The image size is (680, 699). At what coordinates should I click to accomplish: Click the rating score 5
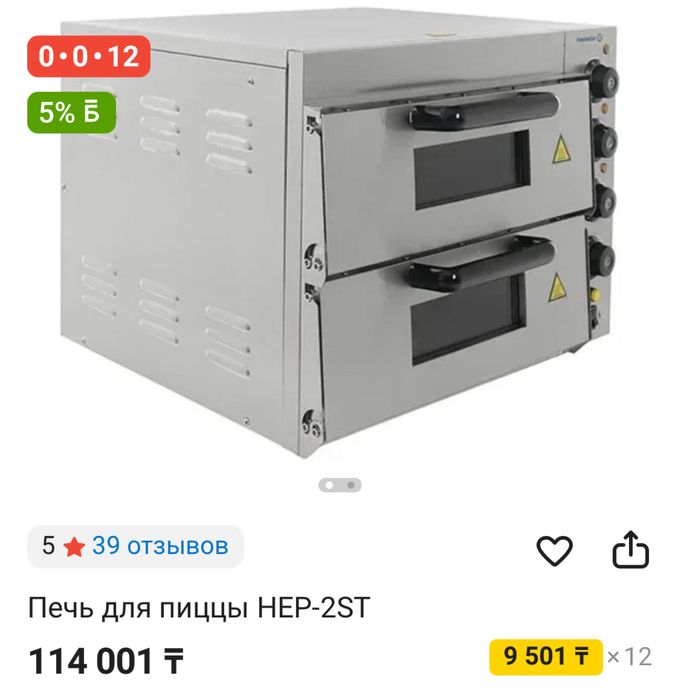click(48, 546)
